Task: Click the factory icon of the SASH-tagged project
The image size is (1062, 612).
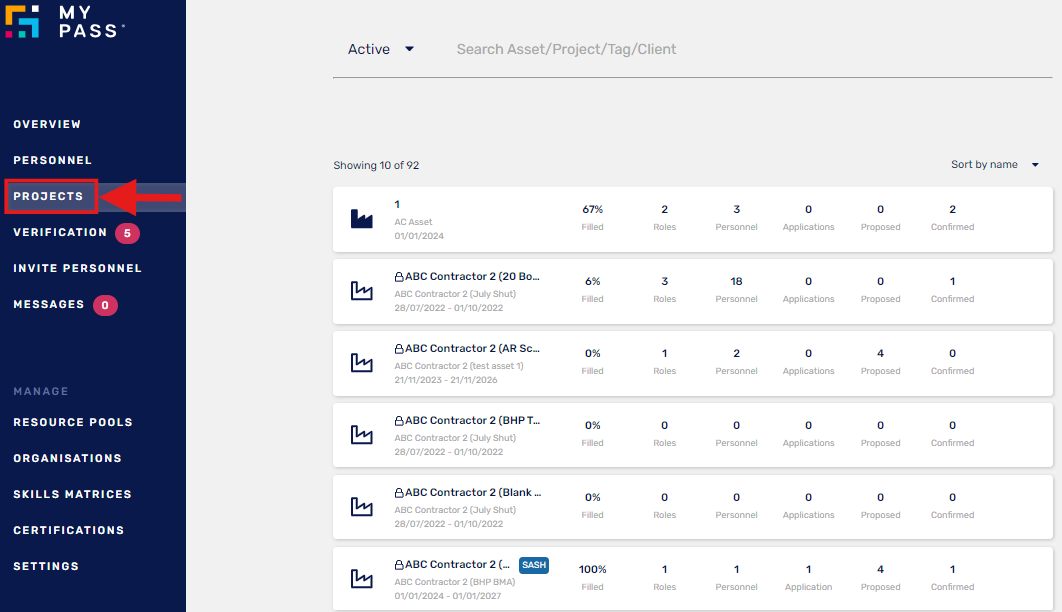Action: [x=361, y=579]
